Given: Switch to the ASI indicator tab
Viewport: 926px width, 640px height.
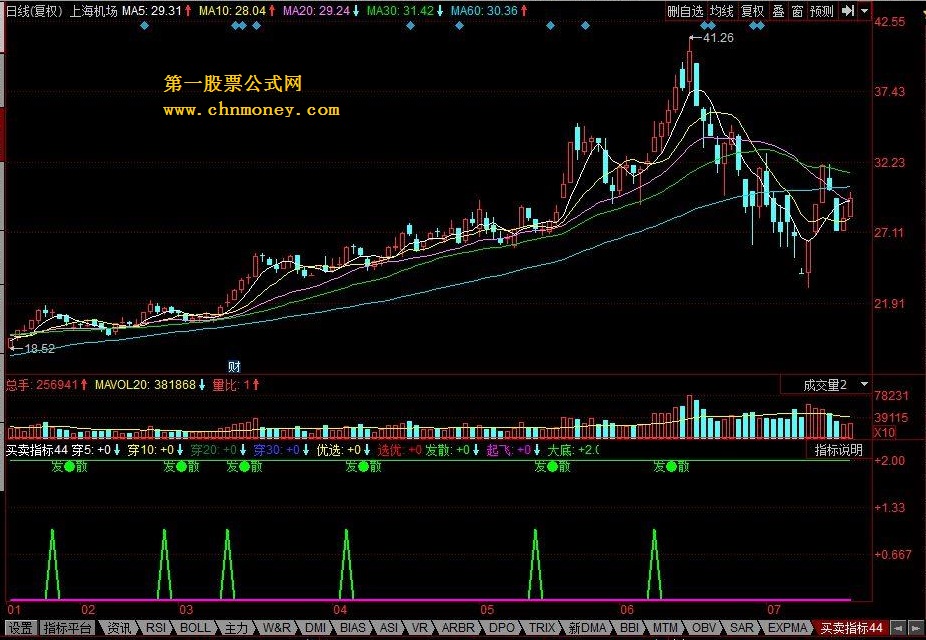Looking at the screenshot, I should pos(389,628).
